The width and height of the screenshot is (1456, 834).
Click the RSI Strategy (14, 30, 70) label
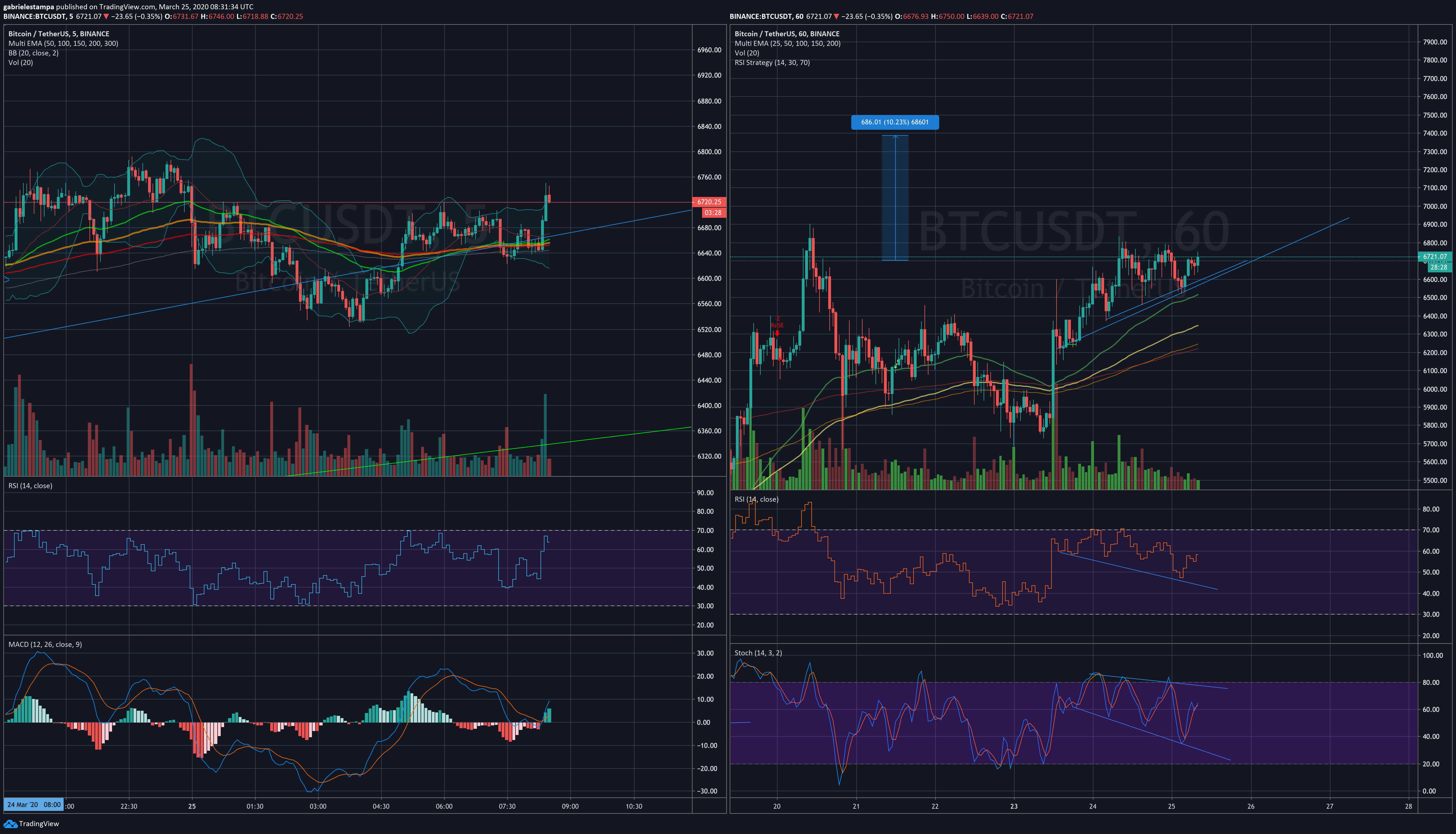coord(772,62)
